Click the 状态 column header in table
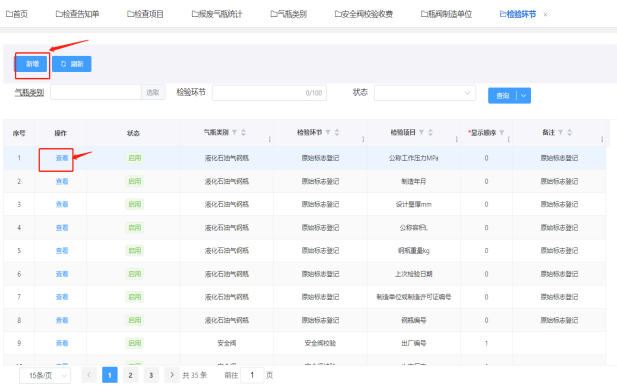 (x=133, y=133)
